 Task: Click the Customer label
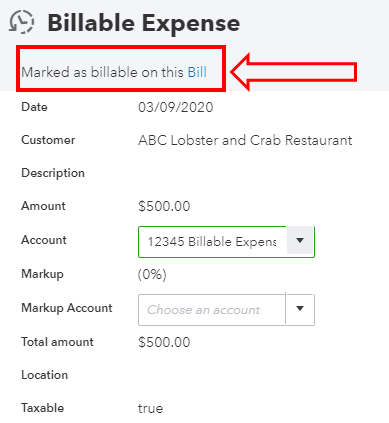(48, 140)
